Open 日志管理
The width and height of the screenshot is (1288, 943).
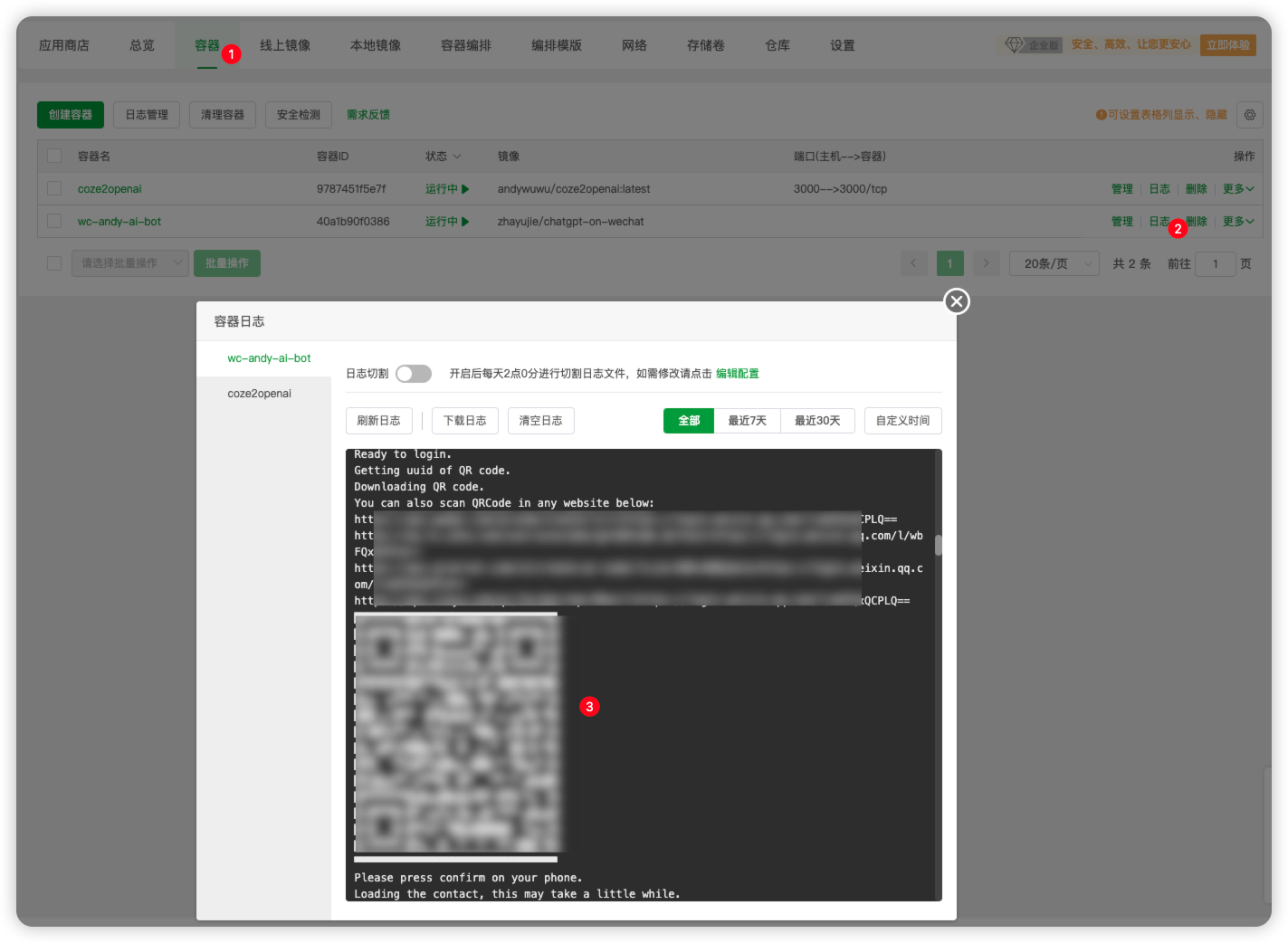(147, 115)
